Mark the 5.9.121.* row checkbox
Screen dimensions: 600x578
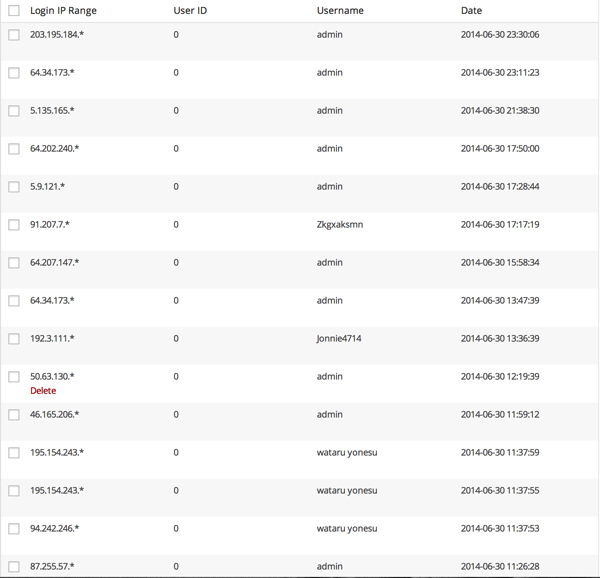coord(14,187)
